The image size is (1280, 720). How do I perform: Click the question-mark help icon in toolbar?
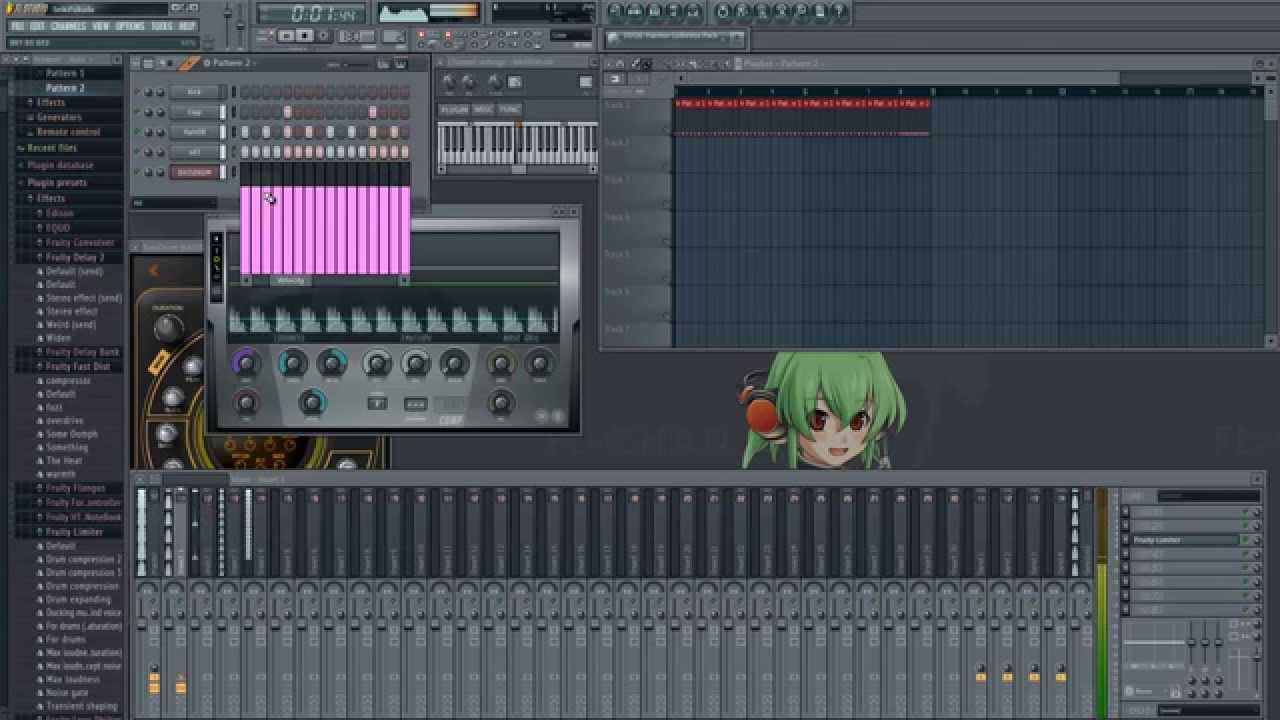840,12
